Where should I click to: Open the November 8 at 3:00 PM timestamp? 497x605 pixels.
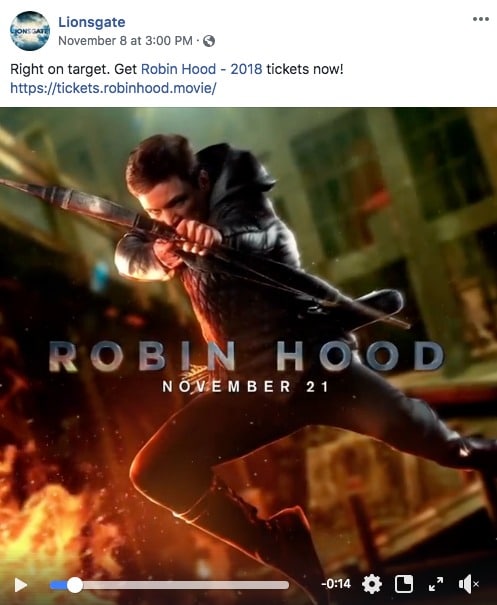pyautogui.click(x=125, y=41)
